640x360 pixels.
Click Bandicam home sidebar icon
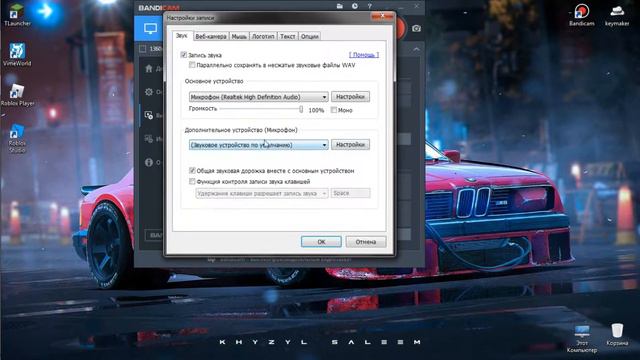point(149,69)
